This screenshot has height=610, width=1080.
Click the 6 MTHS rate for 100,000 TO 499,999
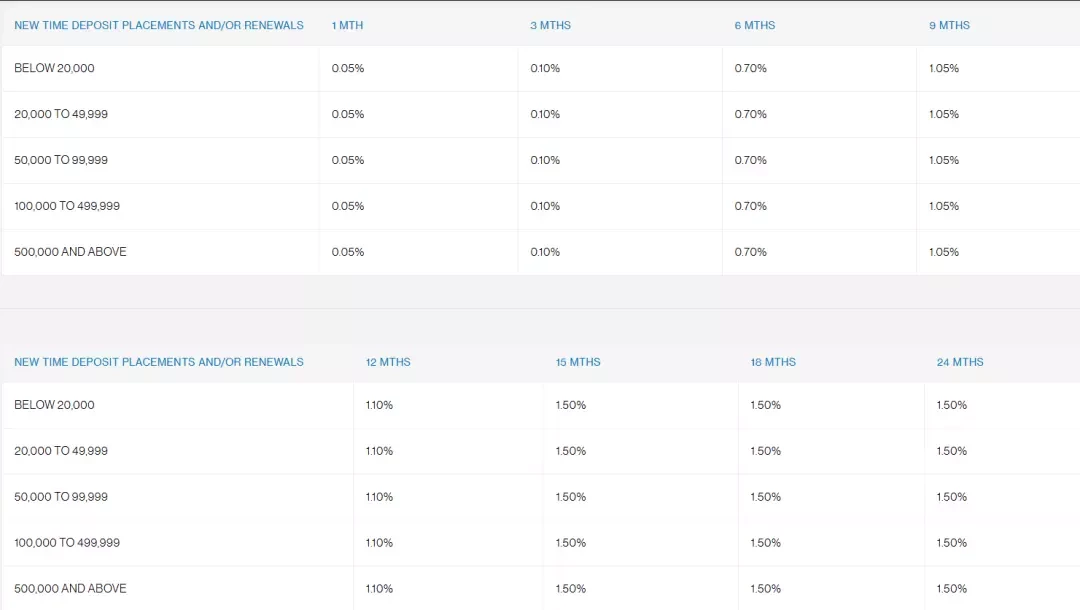[x=750, y=206]
